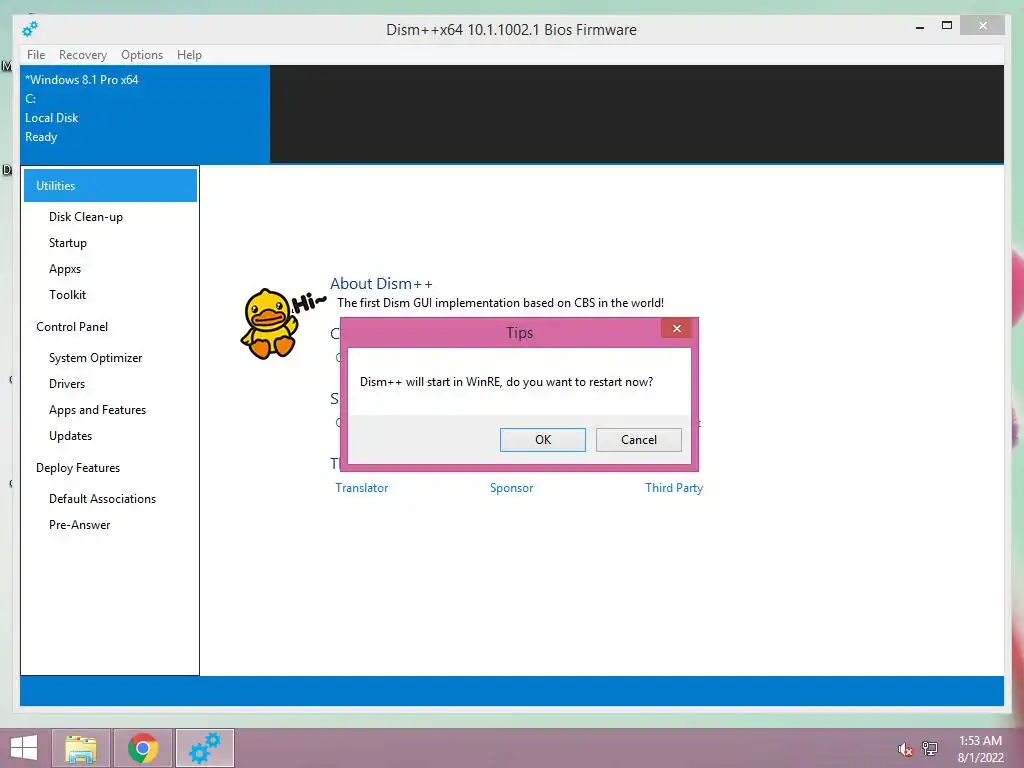Open Default Associations
The image size is (1024, 768).
tap(103, 499)
